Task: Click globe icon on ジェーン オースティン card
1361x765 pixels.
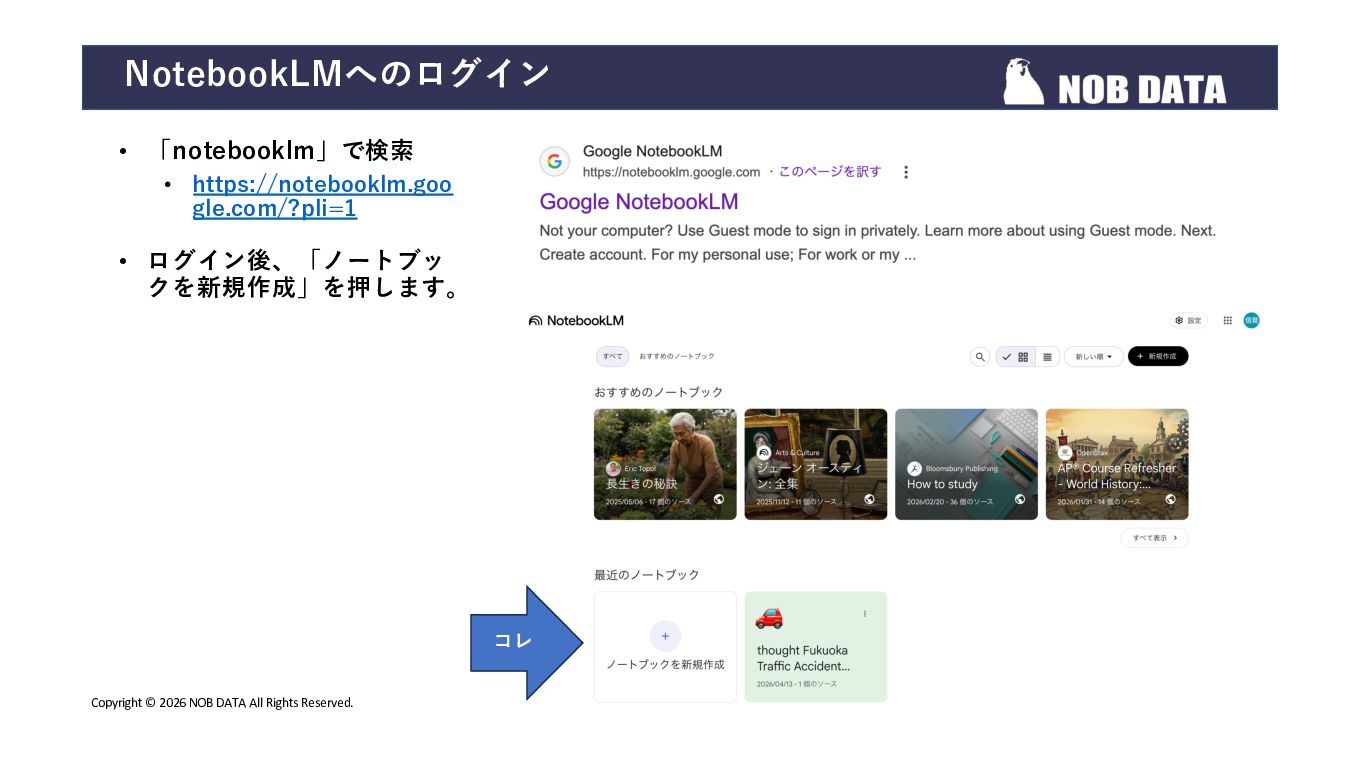Action: point(869,500)
